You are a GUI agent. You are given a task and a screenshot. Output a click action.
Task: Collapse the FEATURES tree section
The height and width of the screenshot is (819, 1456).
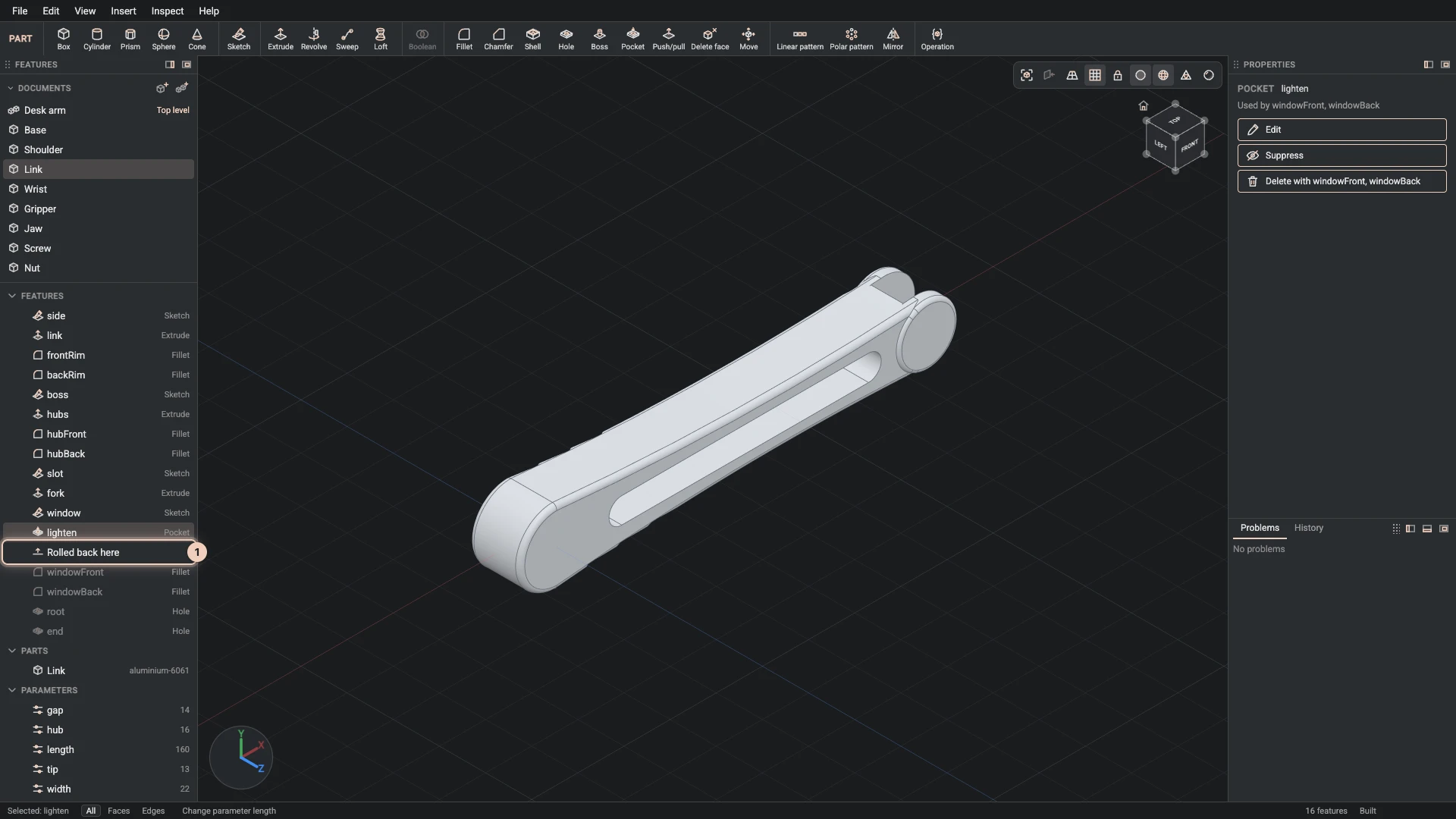click(x=12, y=296)
